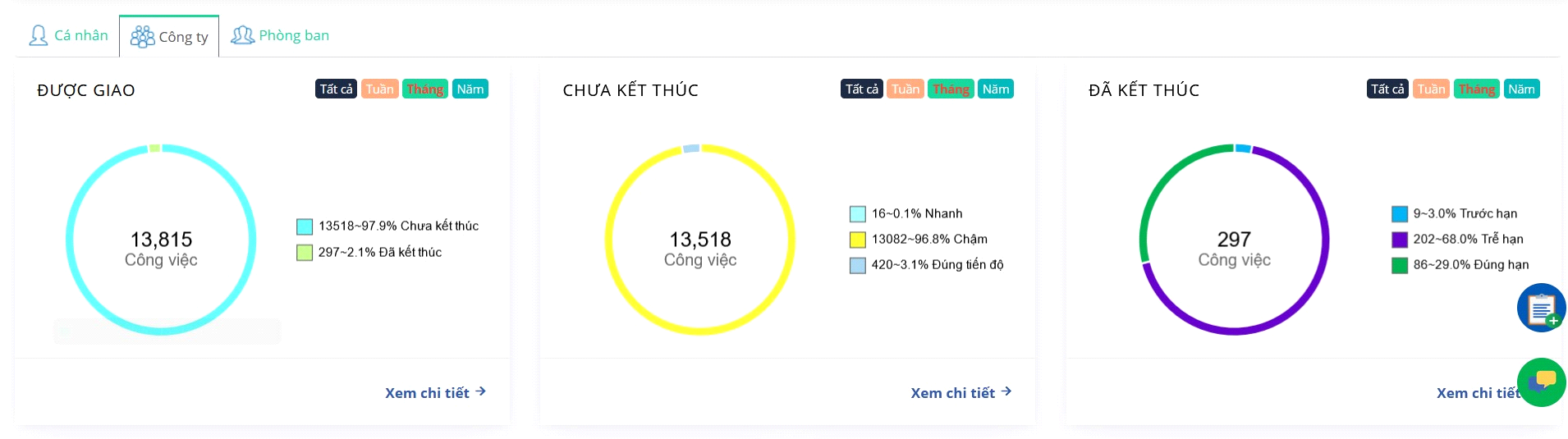Click the Phòng ban department icon
This screenshot has height=439, width=1568.
[x=243, y=35]
